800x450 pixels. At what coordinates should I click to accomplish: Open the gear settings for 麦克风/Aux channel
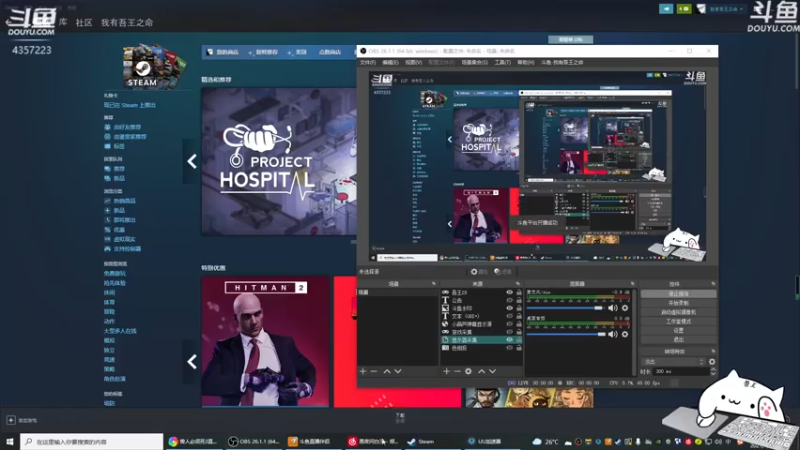[x=625, y=308]
